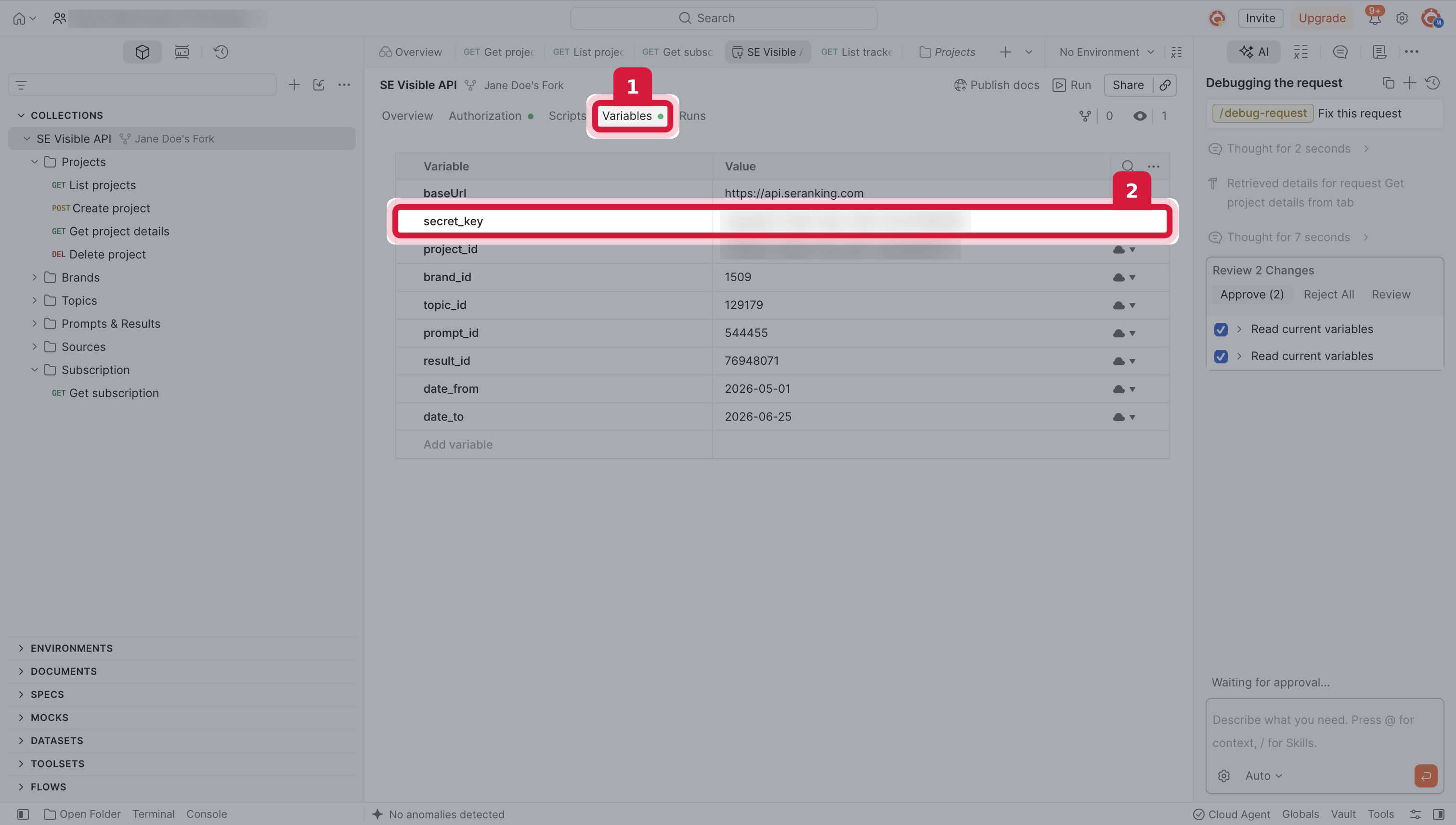
Task: Expand the Thought for 7 seconds entry
Action: [1288, 237]
